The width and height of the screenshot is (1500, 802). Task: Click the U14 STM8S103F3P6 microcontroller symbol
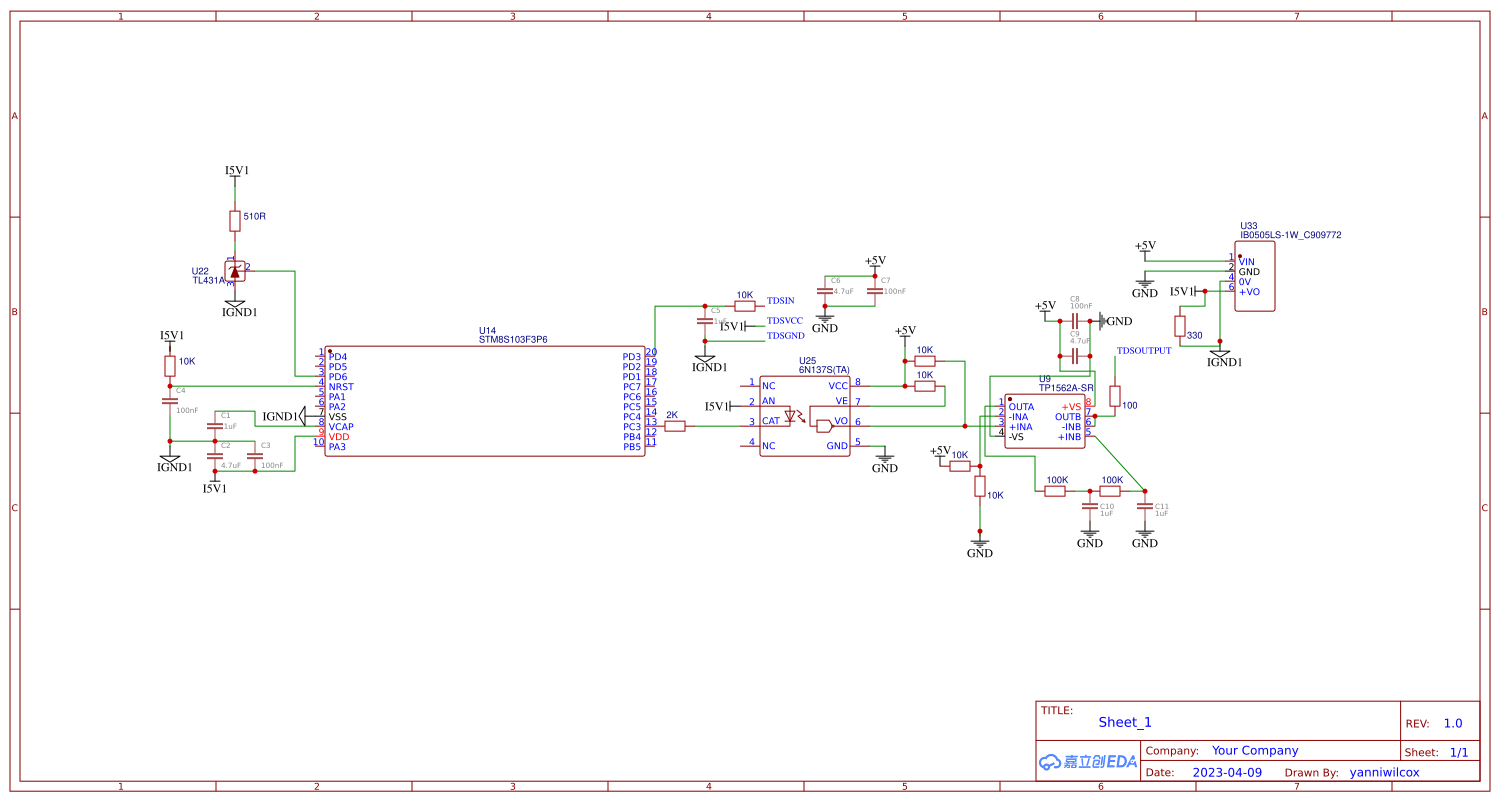[487, 400]
